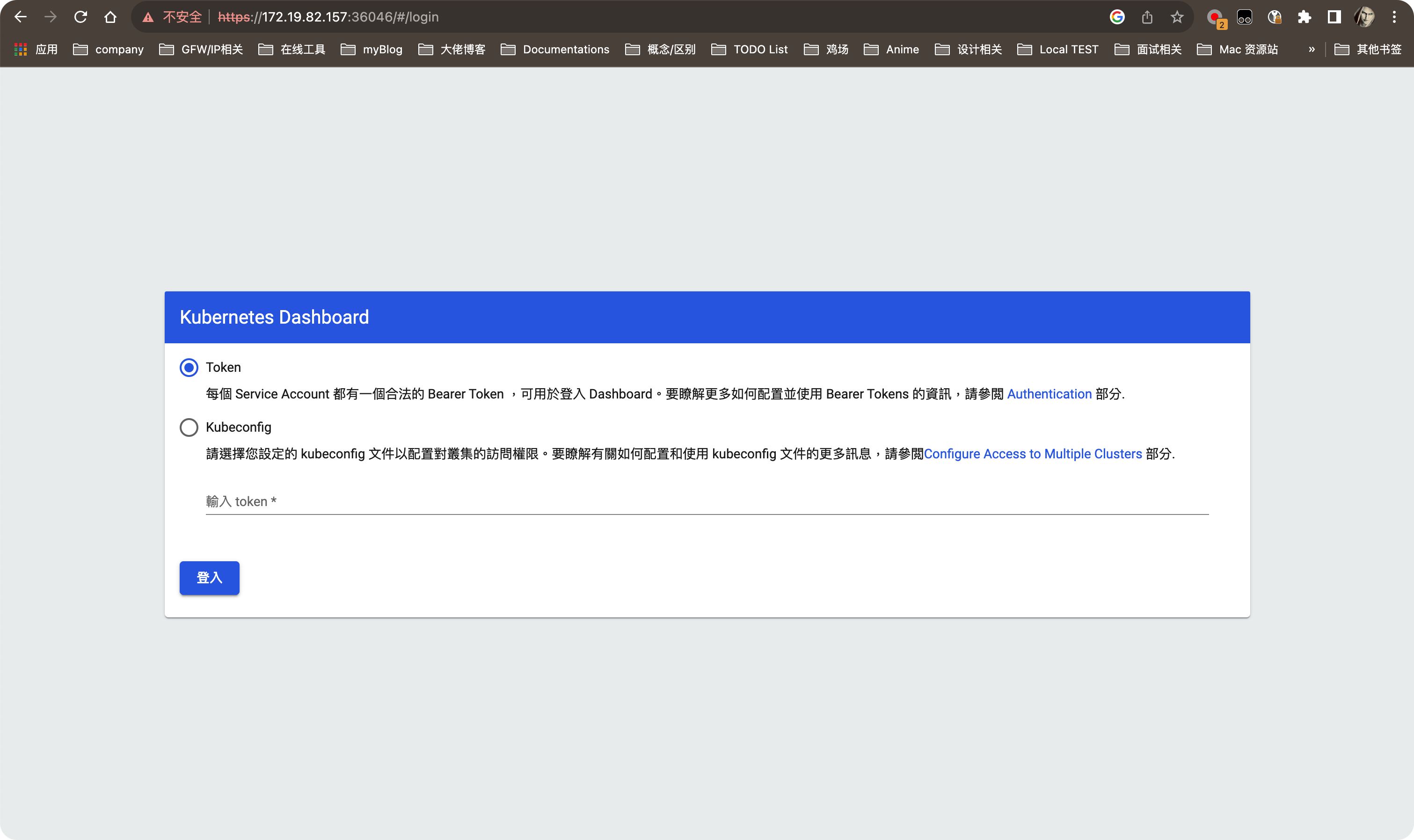Screen dimensions: 1414x840
Task: Click the Google icon in address bar
Action: (1117, 17)
